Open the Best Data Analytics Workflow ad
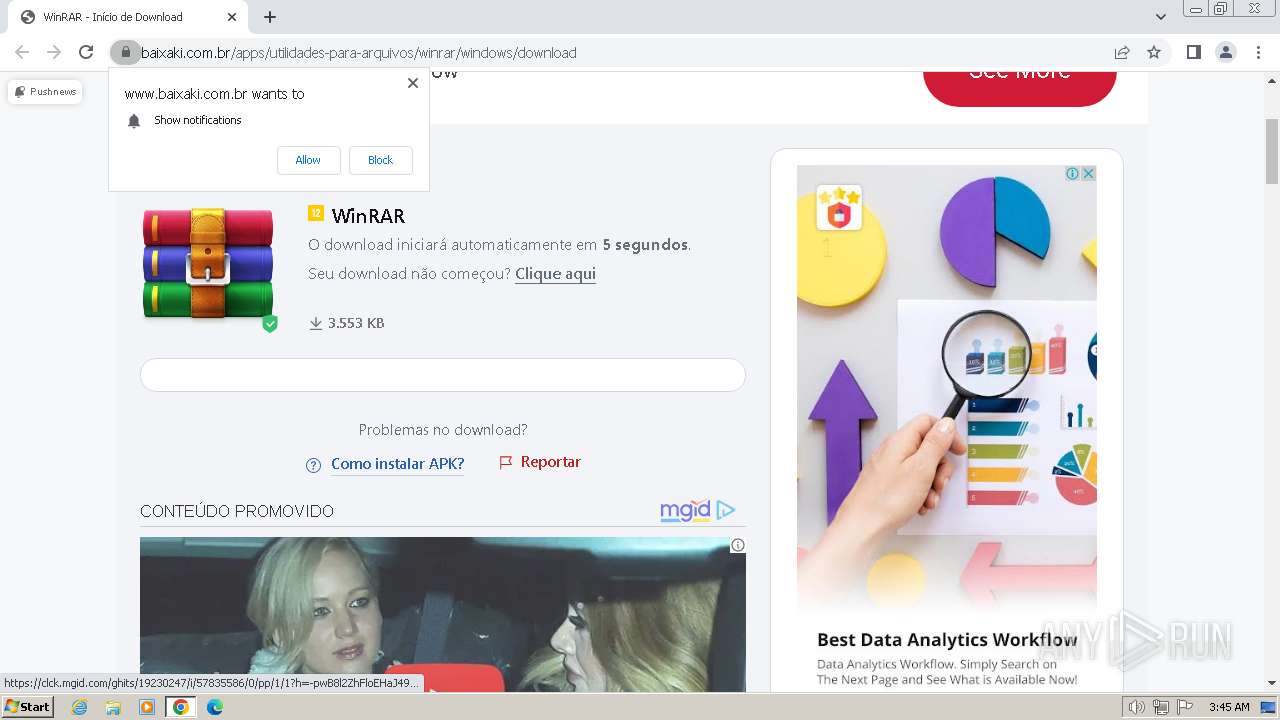Viewport: 1280px width, 720px height. [947, 640]
